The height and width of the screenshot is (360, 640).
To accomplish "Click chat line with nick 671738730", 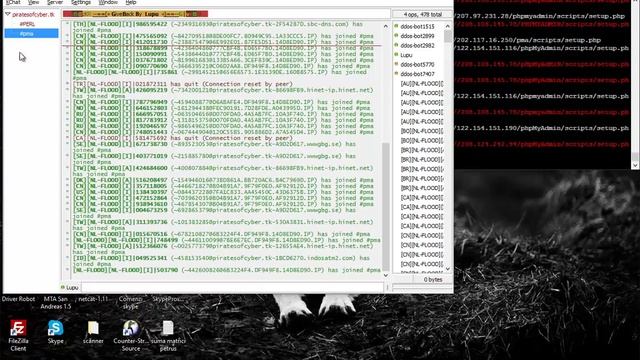I will click(x=214, y=147).
